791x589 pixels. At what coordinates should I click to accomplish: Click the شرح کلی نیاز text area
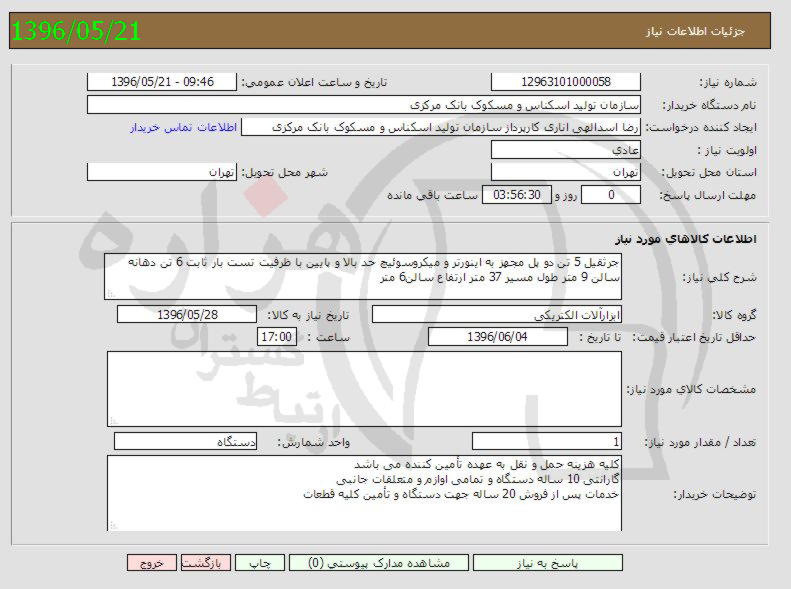pos(363,277)
